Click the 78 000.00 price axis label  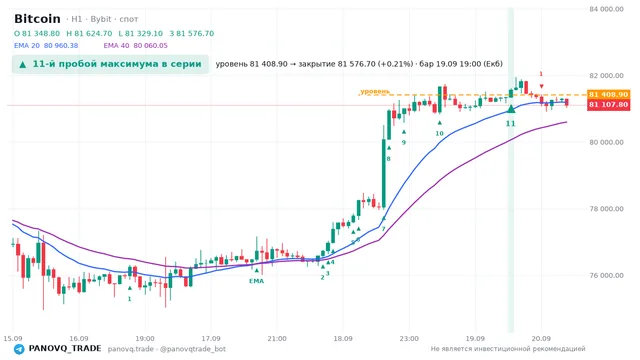(x=607, y=209)
